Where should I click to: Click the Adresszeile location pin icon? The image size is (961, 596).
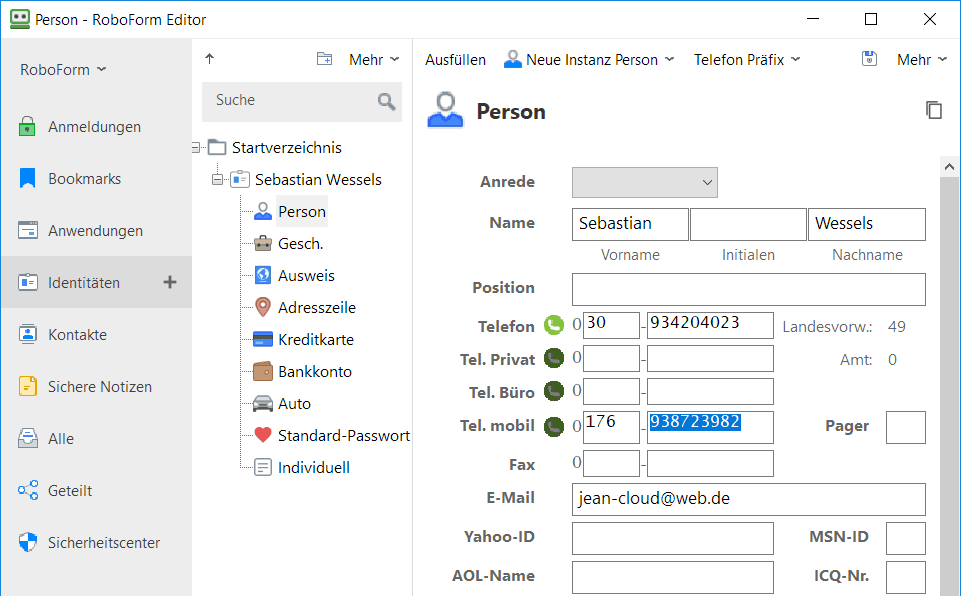click(263, 307)
